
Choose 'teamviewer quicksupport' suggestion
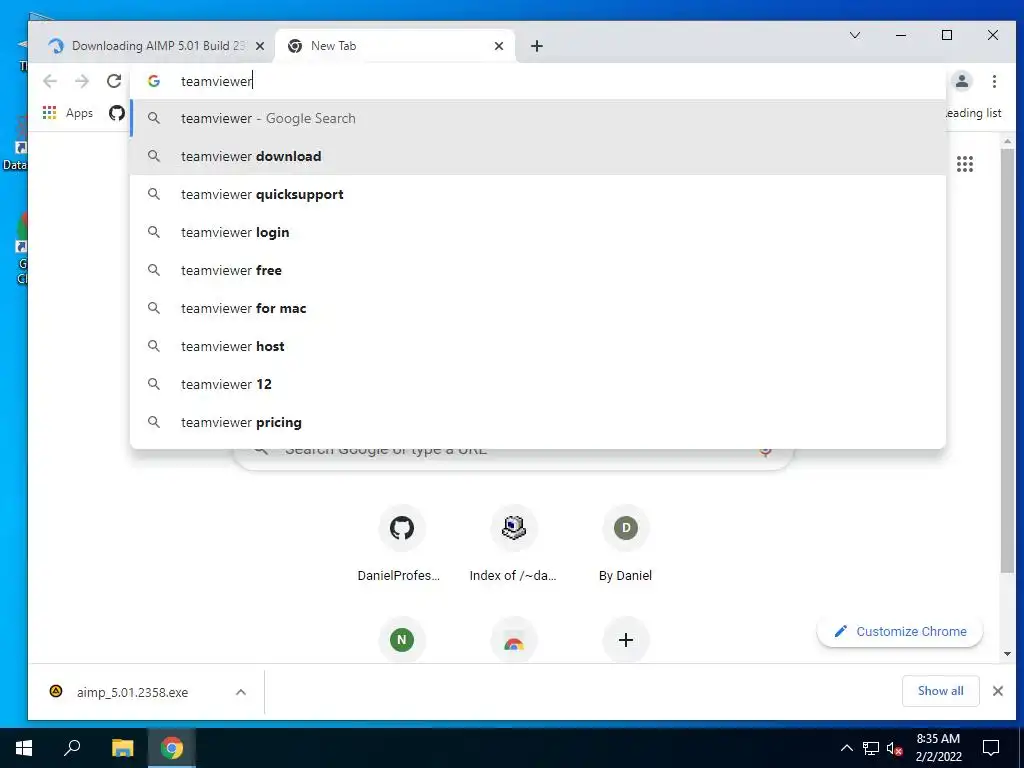pyautogui.click(x=538, y=194)
